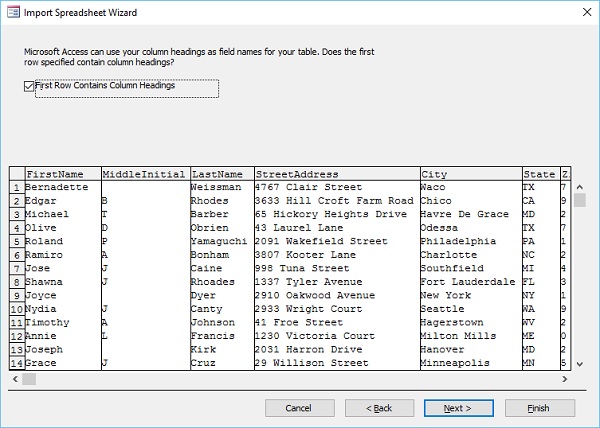Image resolution: width=600 pixels, height=428 pixels.
Task: Click the last name Cruz
Action: 222,363
